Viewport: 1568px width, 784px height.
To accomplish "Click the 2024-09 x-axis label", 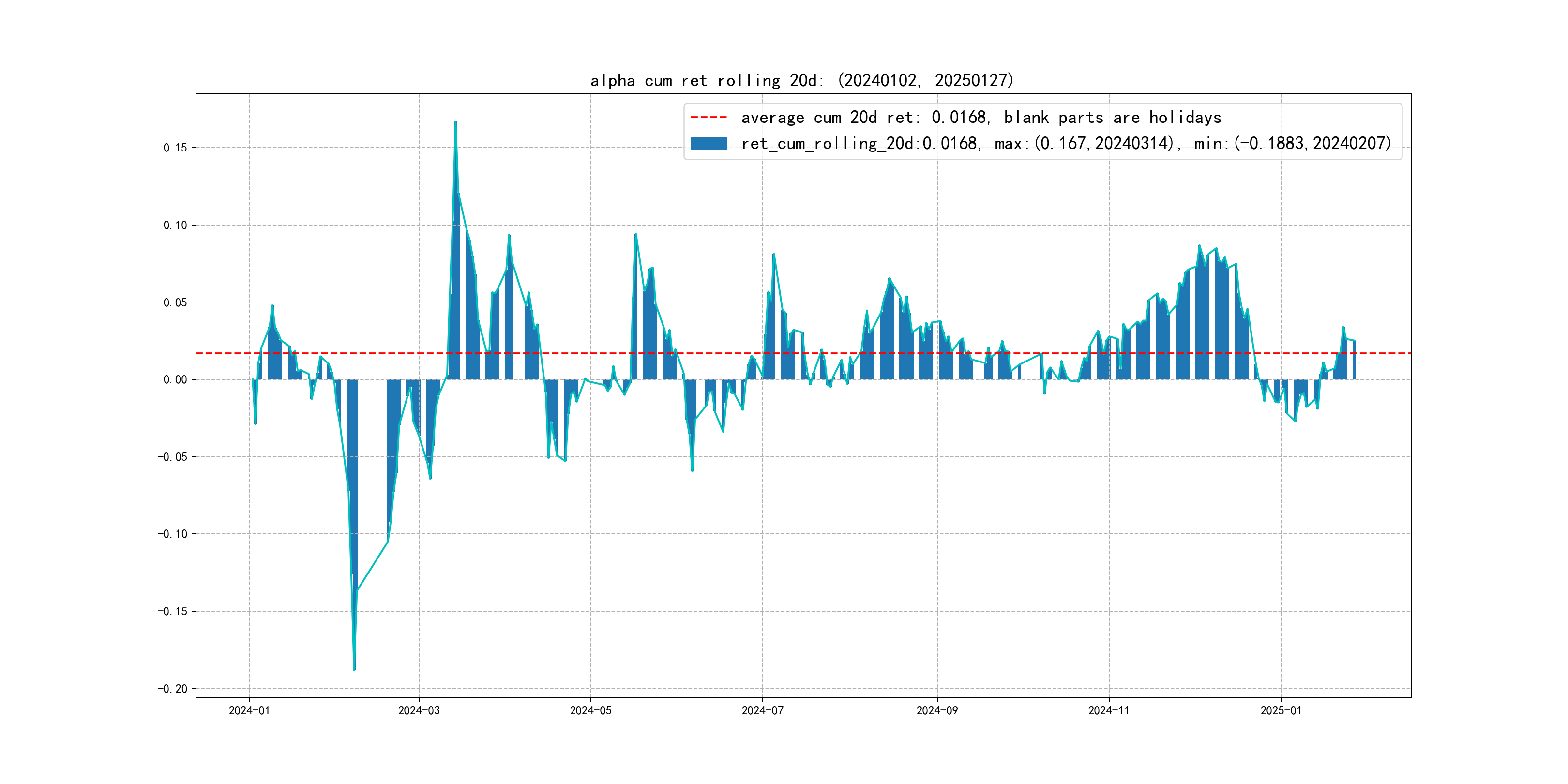I will coord(937,710).
